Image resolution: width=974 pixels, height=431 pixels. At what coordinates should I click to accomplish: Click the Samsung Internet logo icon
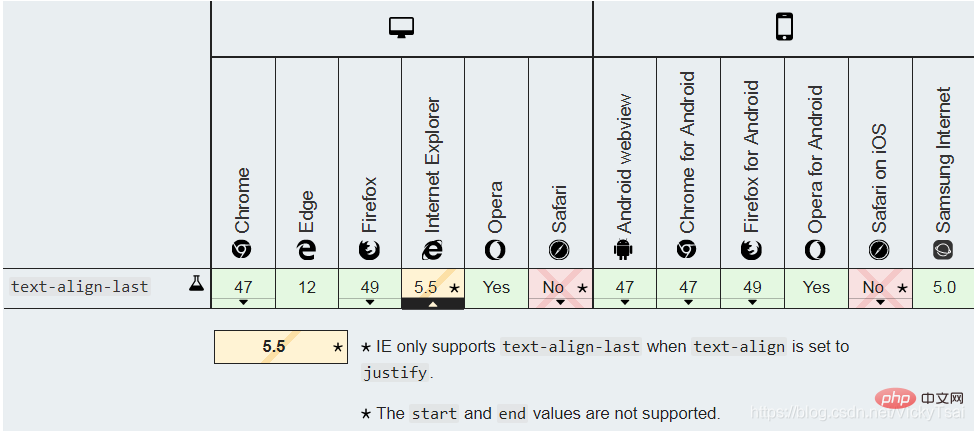(x=943, y=249)
